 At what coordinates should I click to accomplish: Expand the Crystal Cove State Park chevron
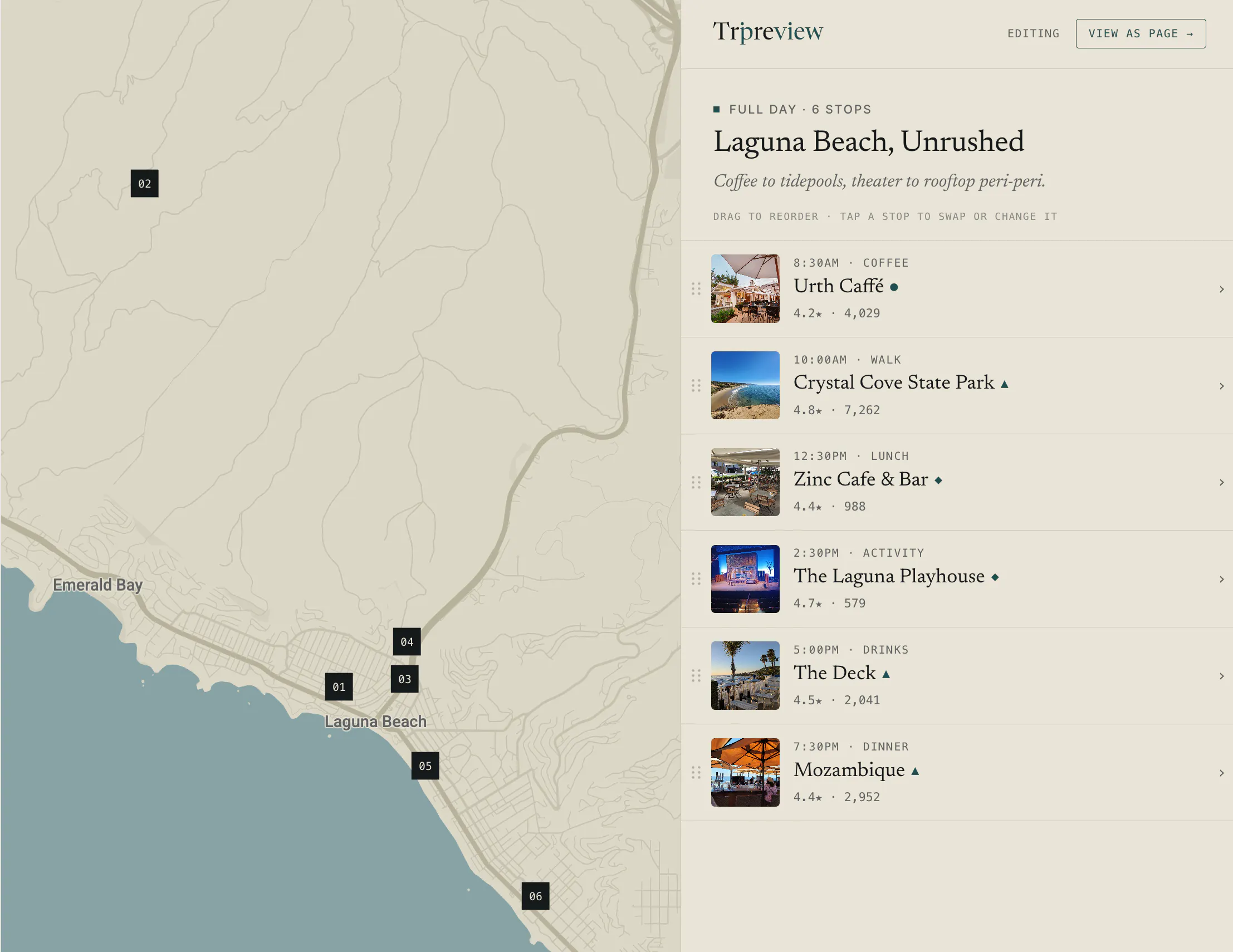click(x=1221, y=386)
